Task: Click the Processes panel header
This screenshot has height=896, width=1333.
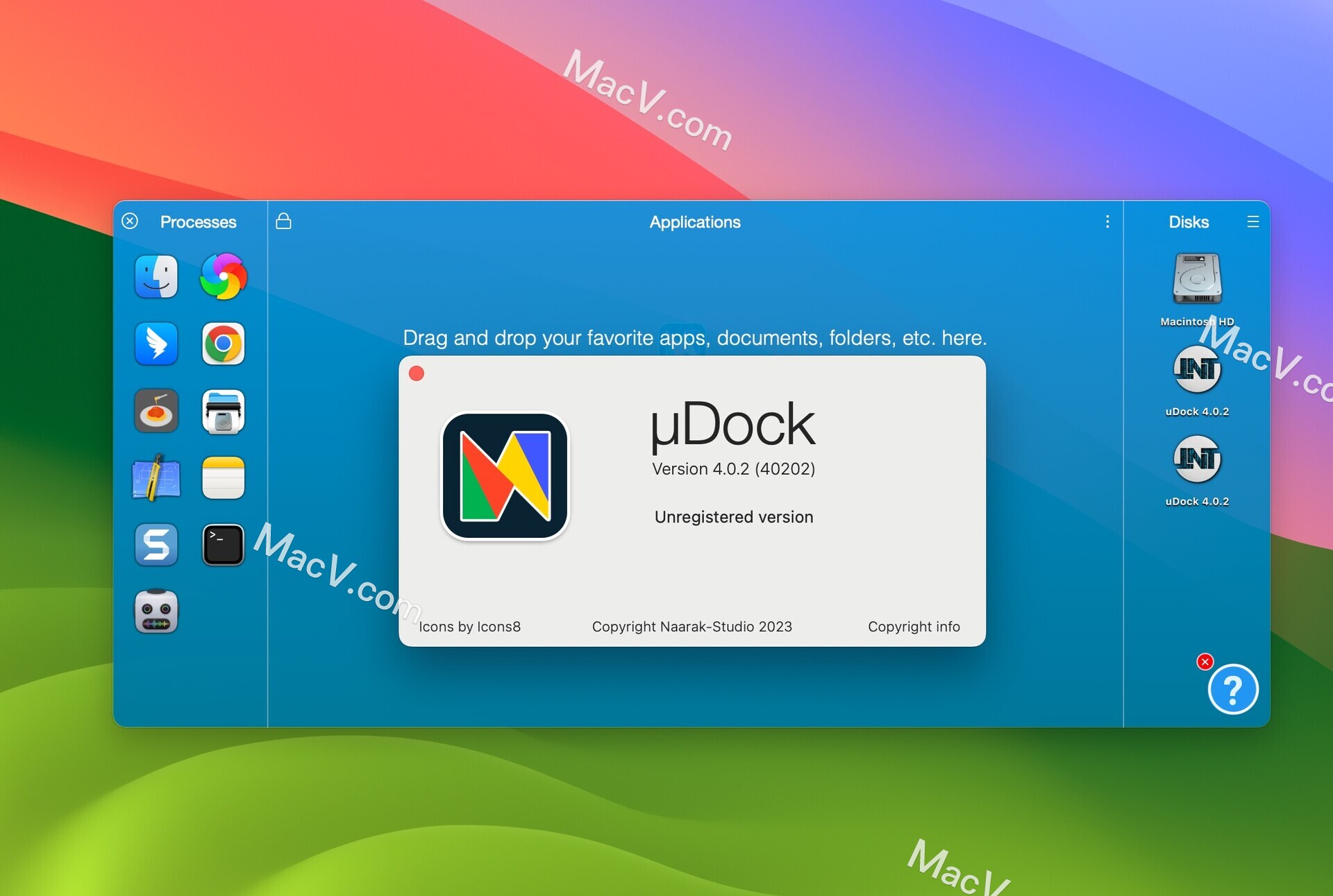Action: (x=198, y=222)
